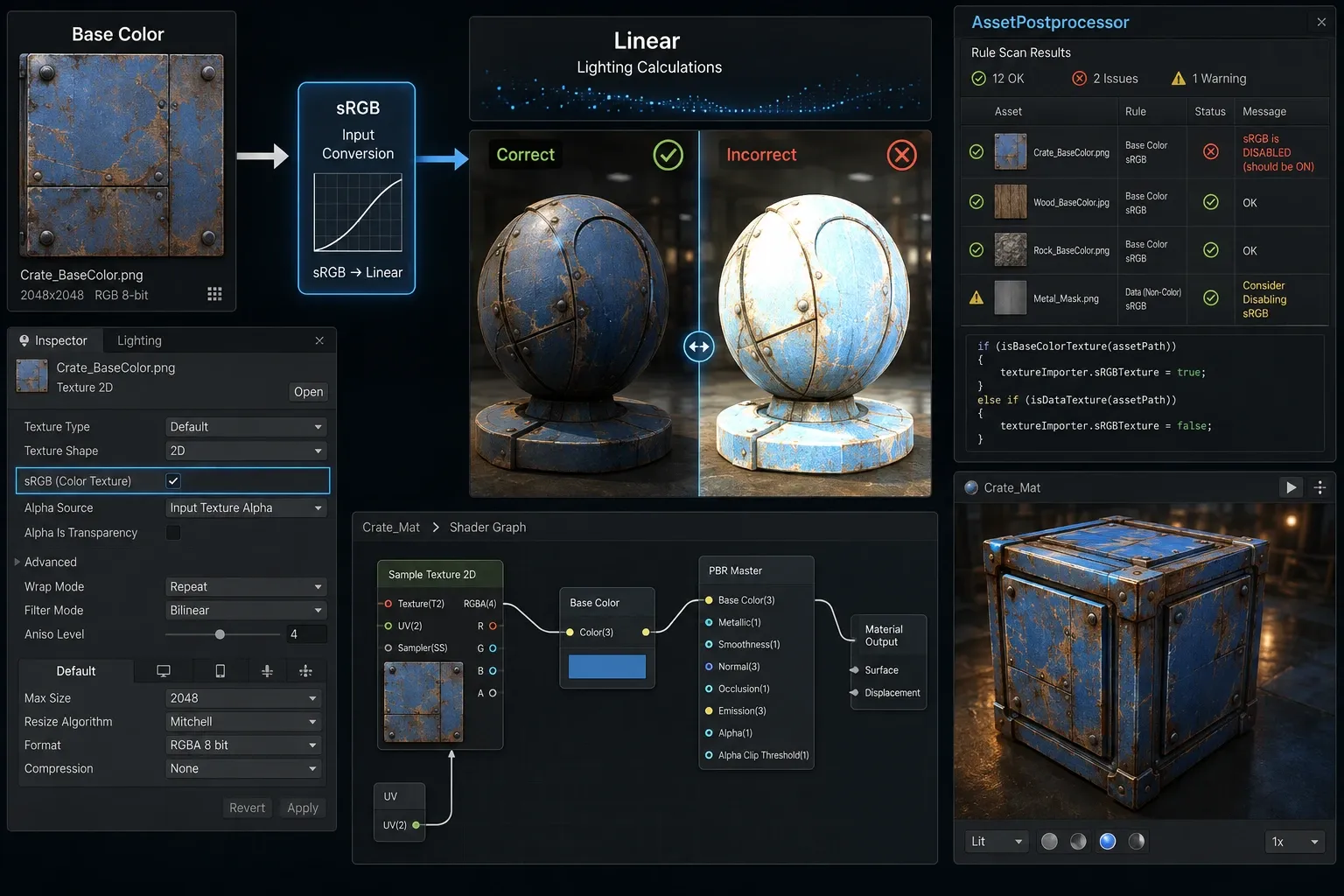Click the Crate_BaseColor.png icon in Inspector header
Viewport: 1344px width, 896px height.
31,376
